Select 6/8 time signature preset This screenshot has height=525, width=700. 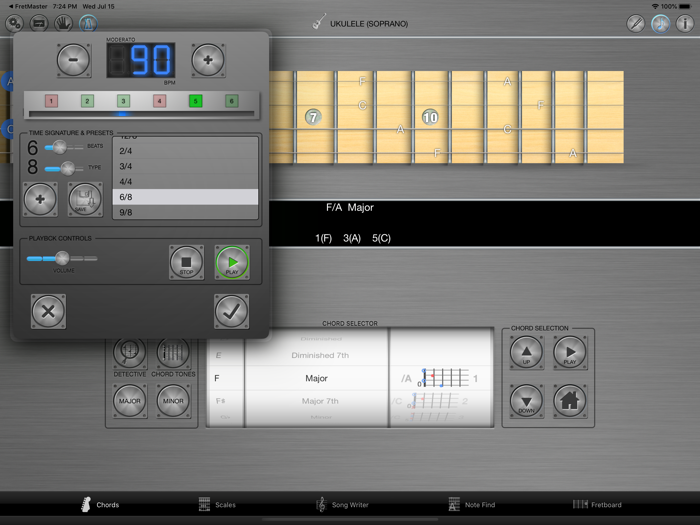click(x=185, y=197)
